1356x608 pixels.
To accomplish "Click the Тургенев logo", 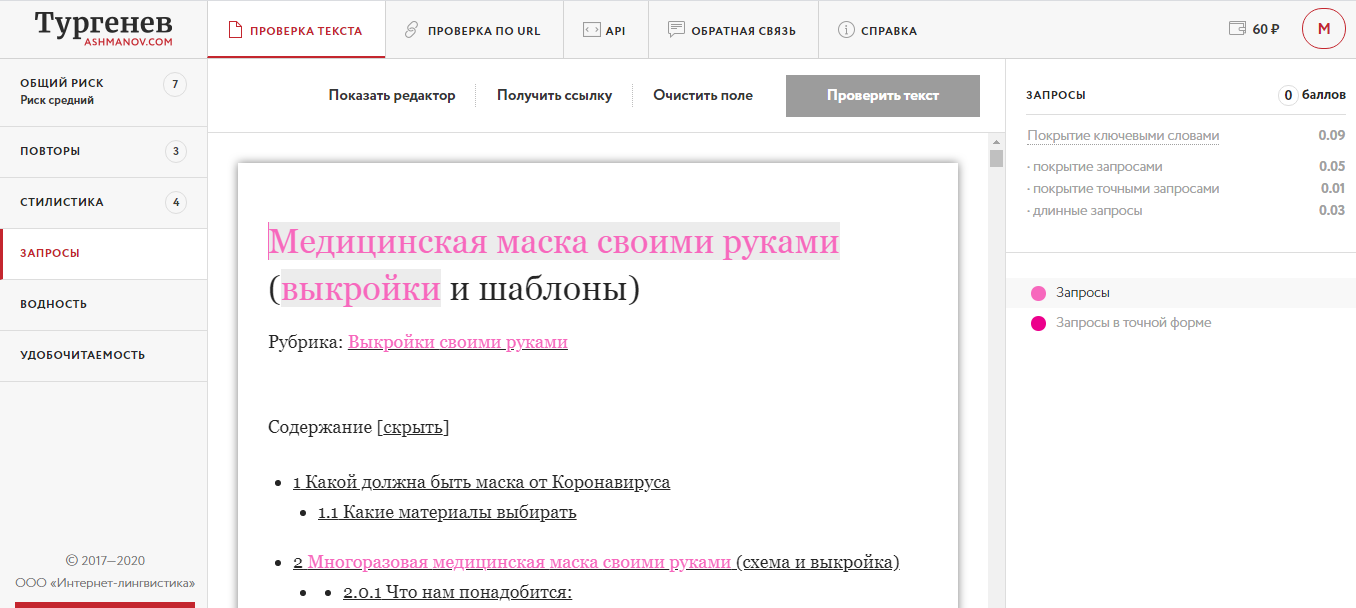I will tap(103, 29).
